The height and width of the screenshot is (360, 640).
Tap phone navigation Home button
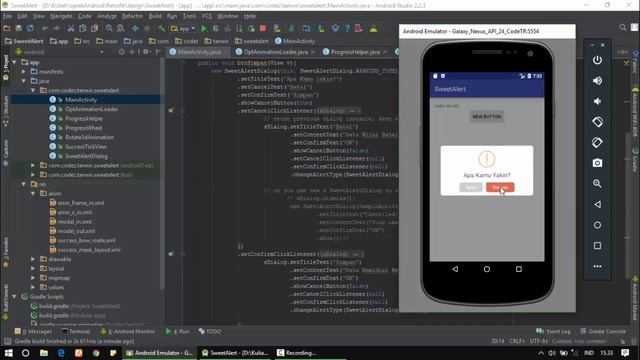pyautogui.click(x=487, y=269)
